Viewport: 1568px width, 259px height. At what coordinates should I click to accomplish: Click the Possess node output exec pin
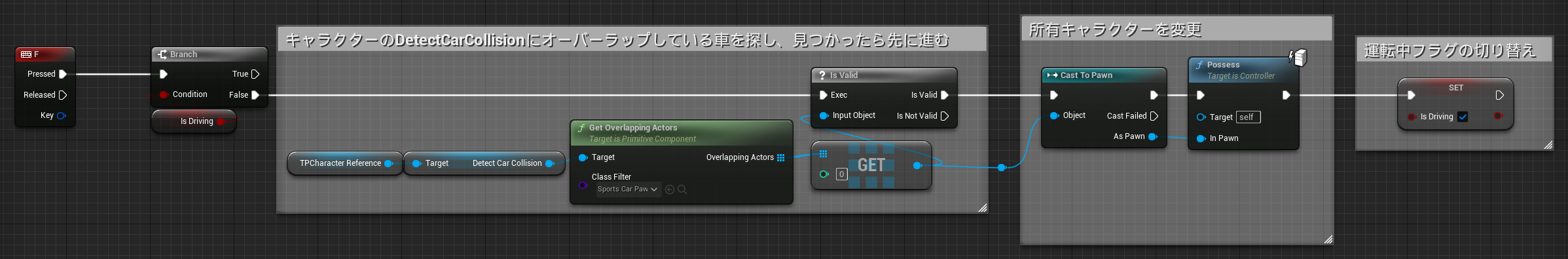[1286, 95]
